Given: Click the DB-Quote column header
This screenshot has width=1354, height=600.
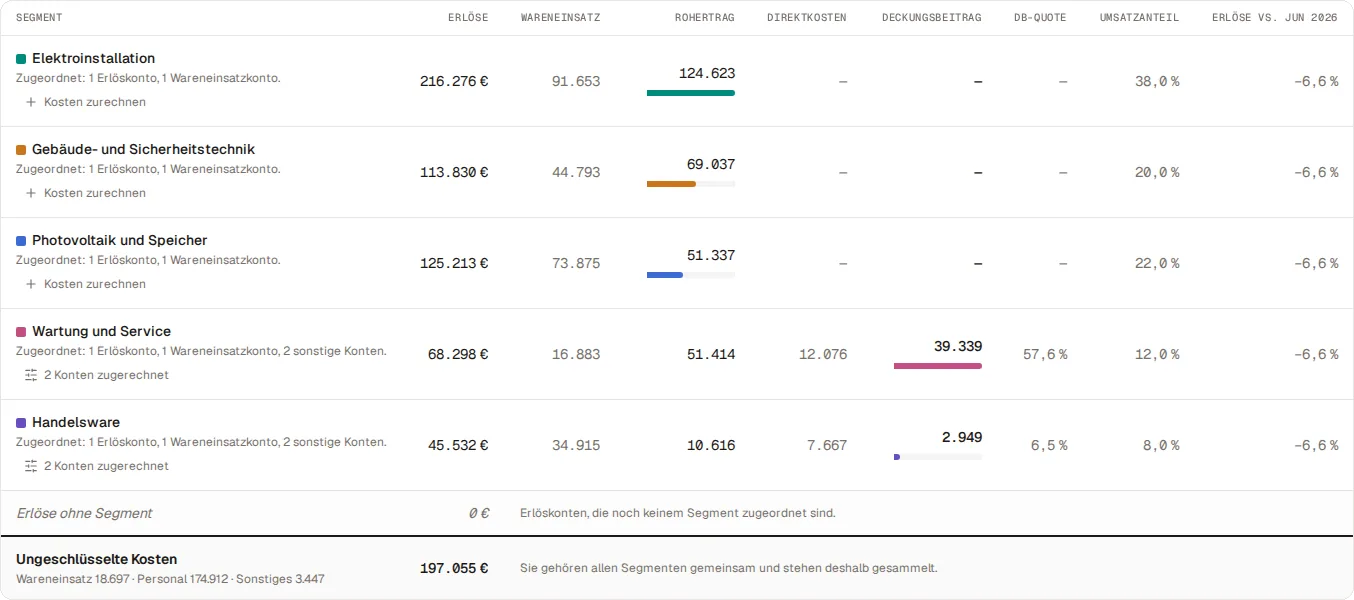Looking at the screenshot, I should click(1040, 17).
